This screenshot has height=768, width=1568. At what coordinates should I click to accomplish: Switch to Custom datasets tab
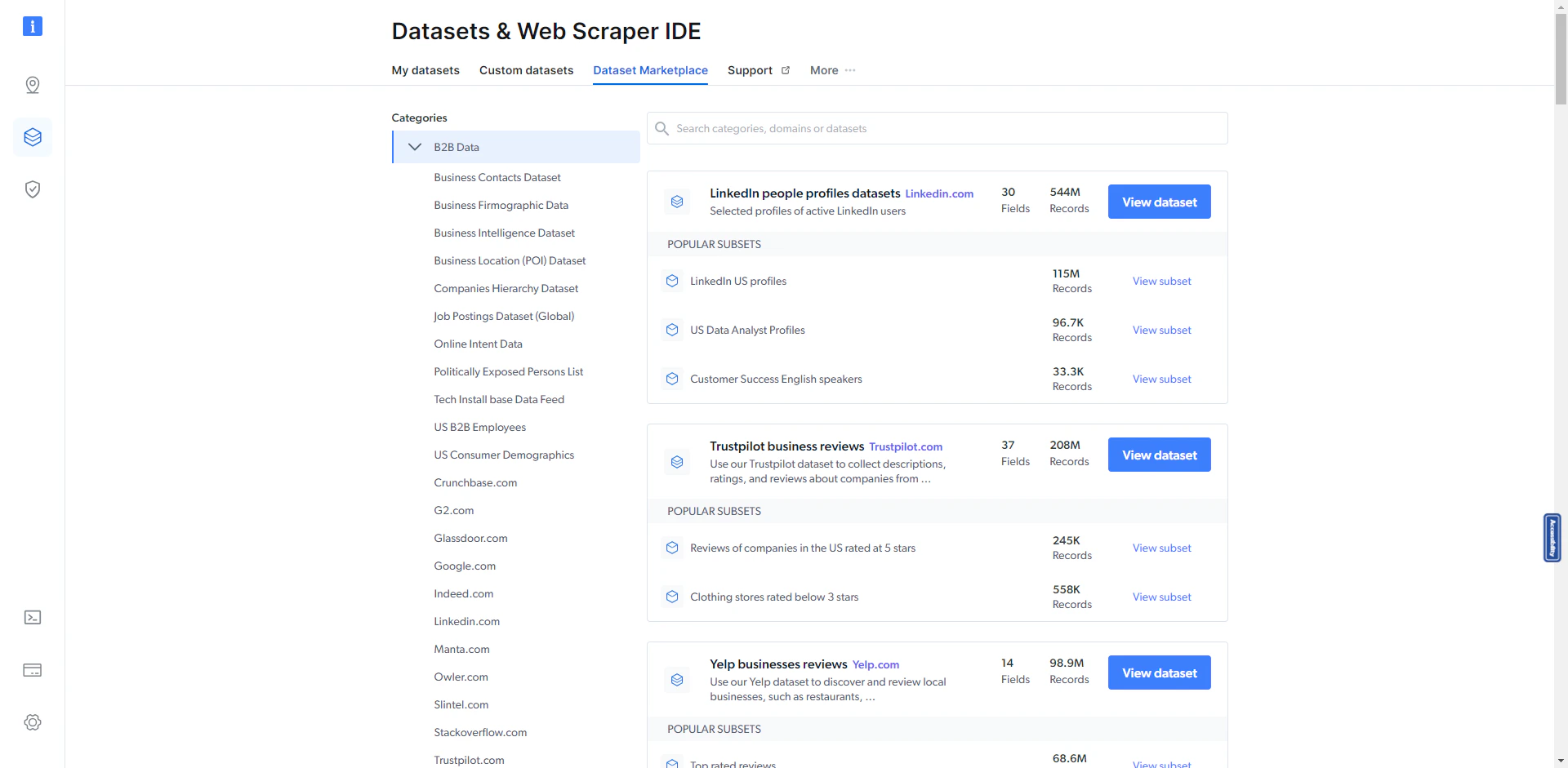point(526,70)
